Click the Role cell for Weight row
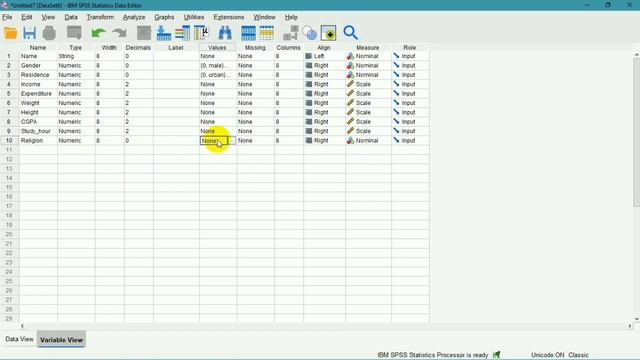640x360 pixels. click(410, 103)
